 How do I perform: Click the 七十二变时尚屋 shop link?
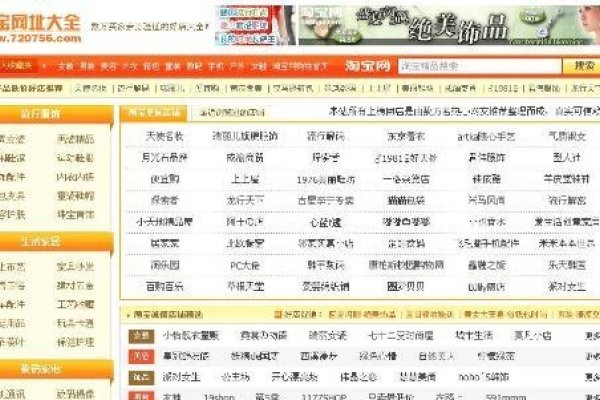400,336
